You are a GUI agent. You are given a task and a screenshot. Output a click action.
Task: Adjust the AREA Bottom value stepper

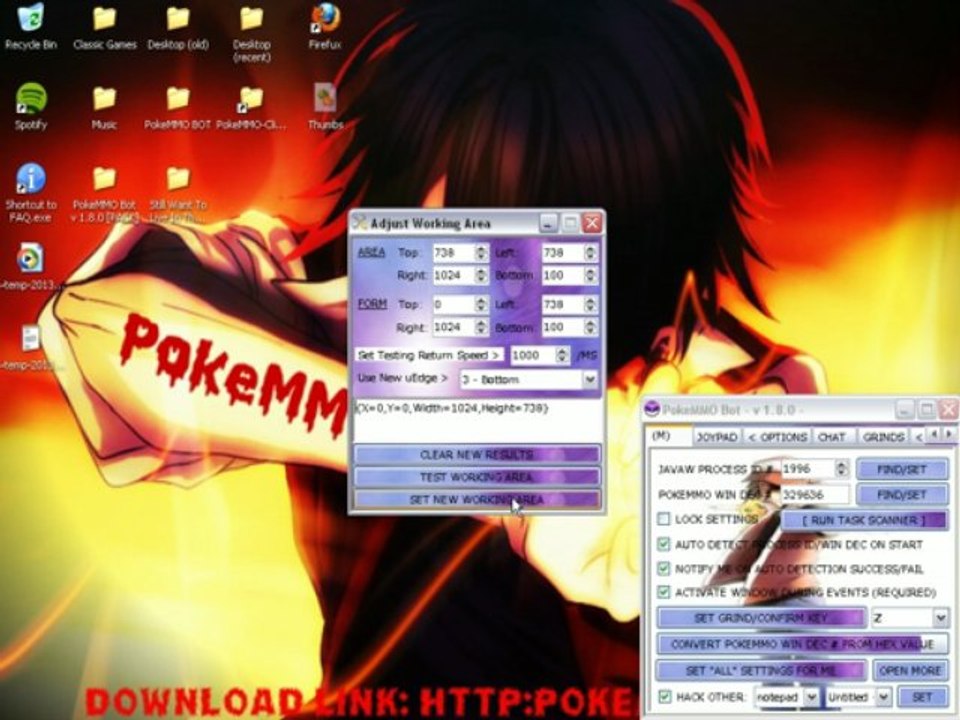590,276
